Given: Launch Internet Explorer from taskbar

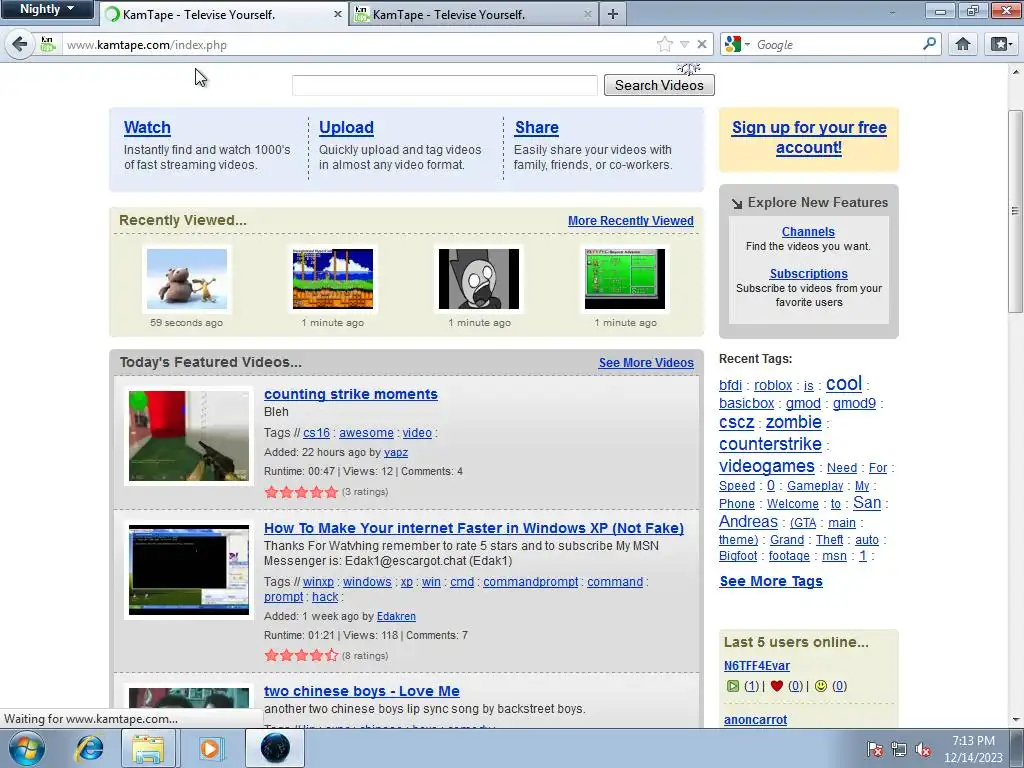Looking at the screenshot, I should pos(88,748).
